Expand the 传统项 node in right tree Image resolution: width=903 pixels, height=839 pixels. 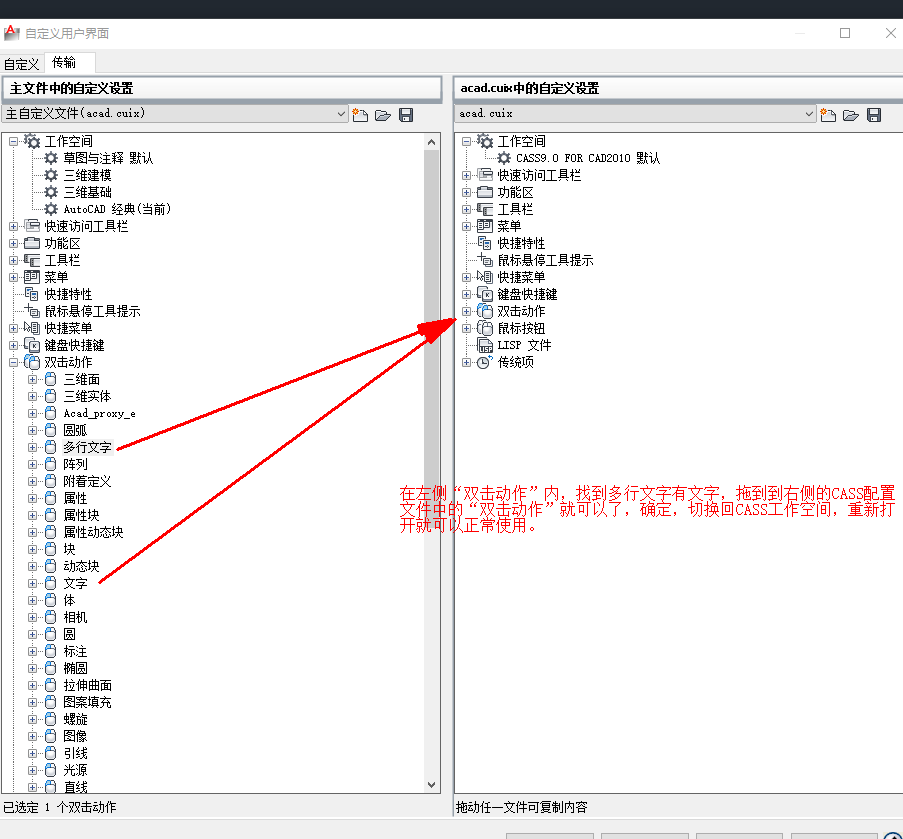(x=466, y=362)
